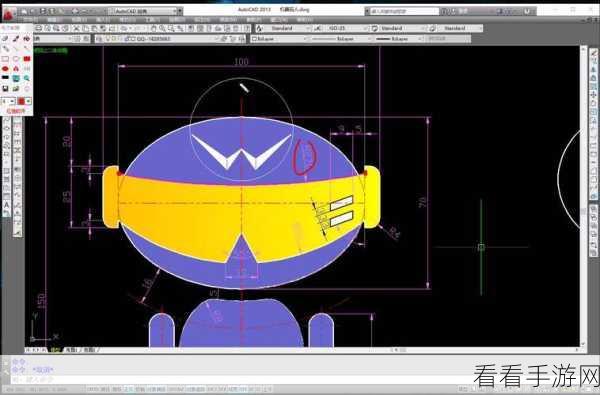Screen dimensions: 600x395
Task: Select the Move tool in Modify toolbar
Action: coord(593,95)
